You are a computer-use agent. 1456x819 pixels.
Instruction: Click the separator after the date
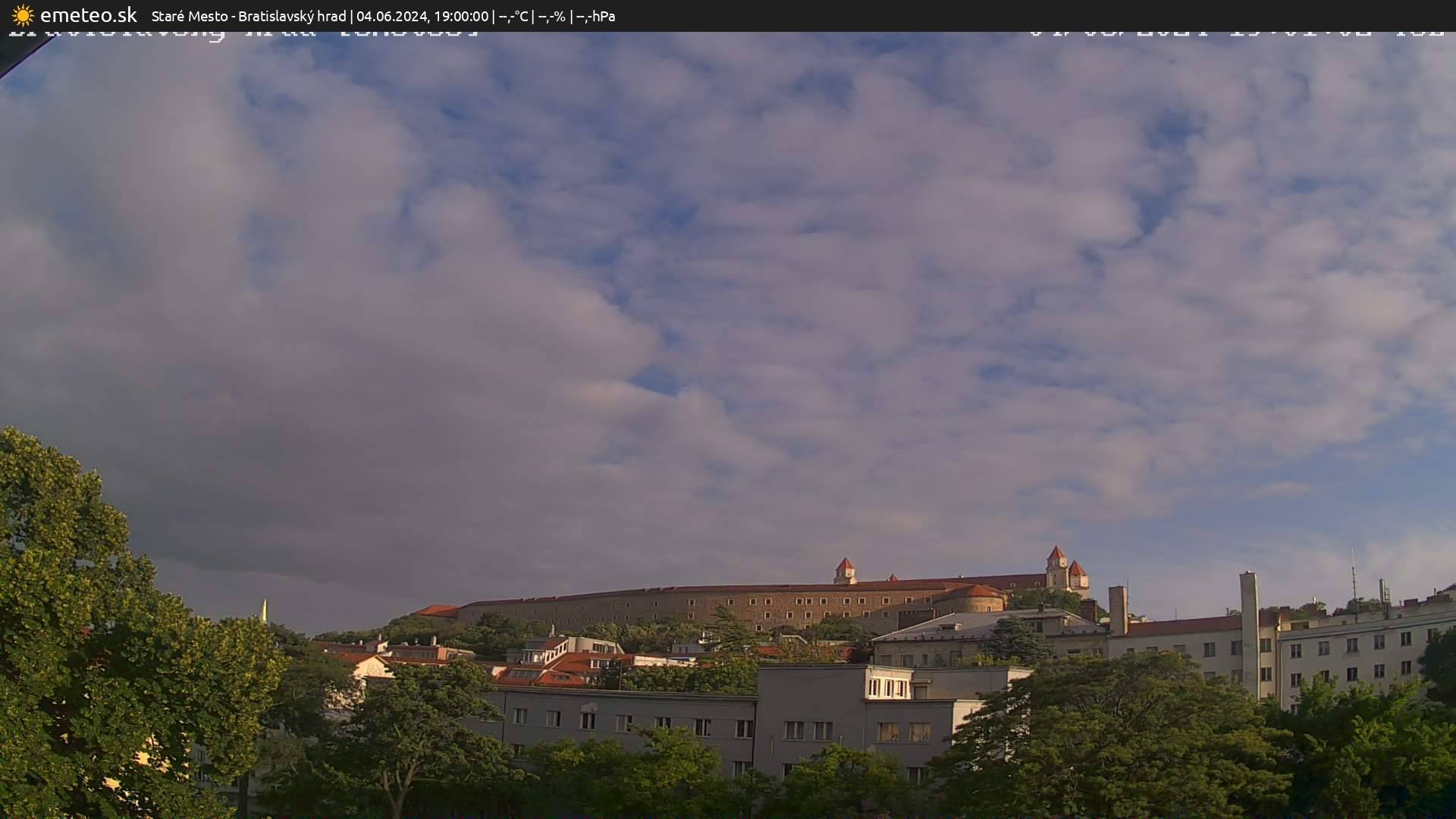[x=494, y=15]
